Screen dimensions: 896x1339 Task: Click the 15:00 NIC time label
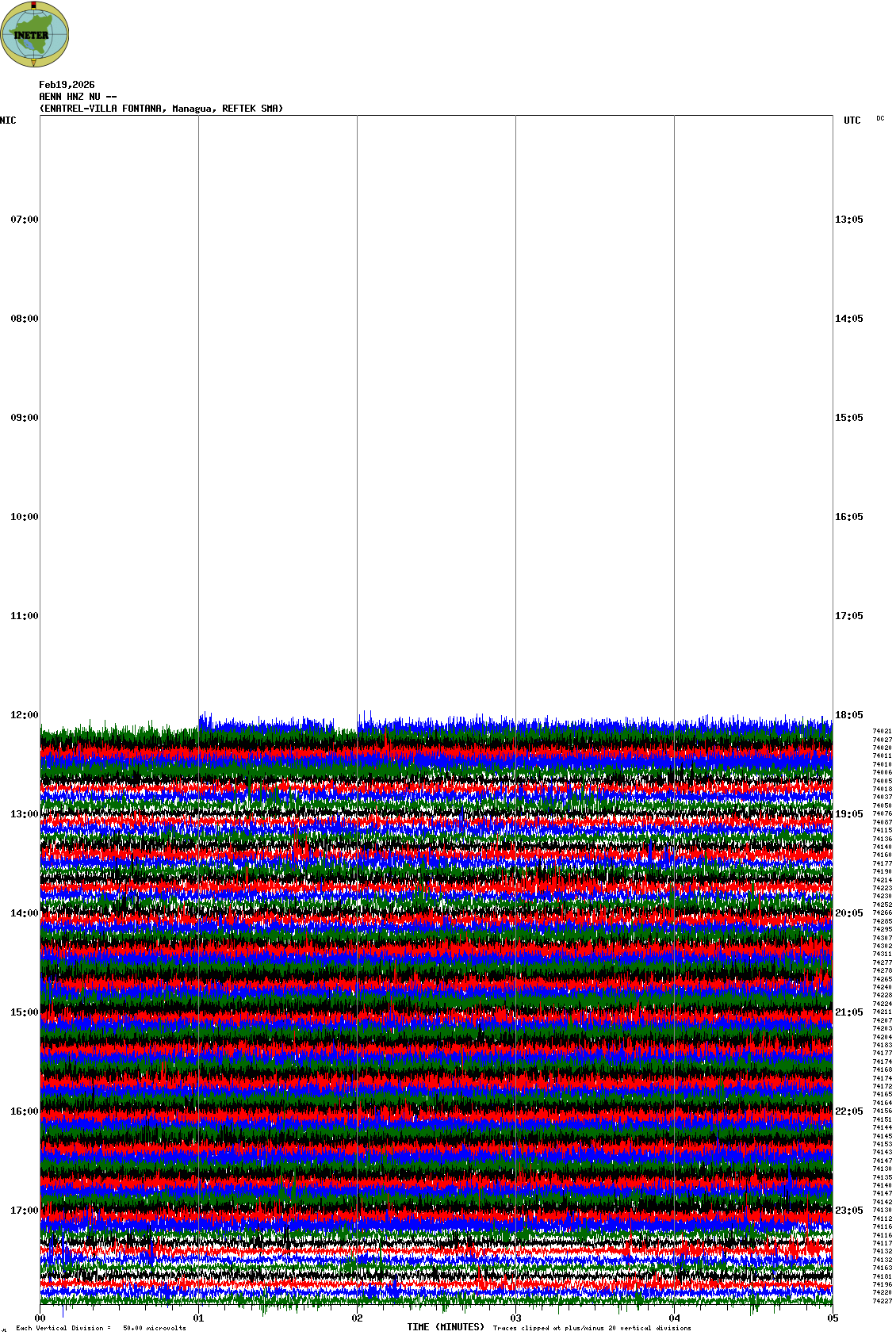point(24,1012)
